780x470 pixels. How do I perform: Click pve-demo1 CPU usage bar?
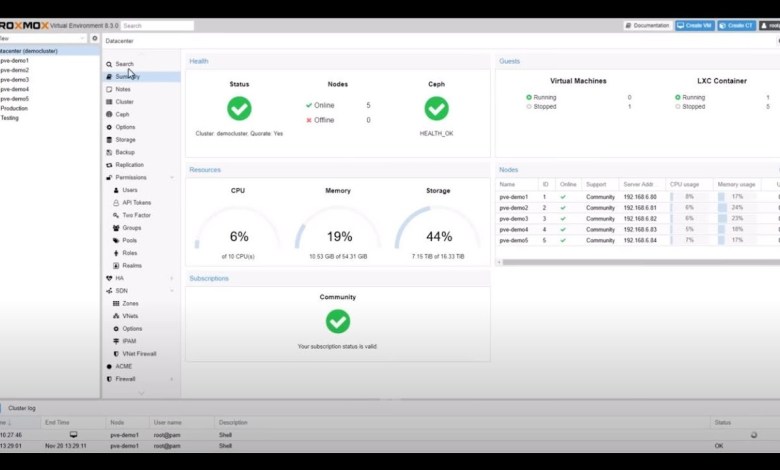pos(689,197)
